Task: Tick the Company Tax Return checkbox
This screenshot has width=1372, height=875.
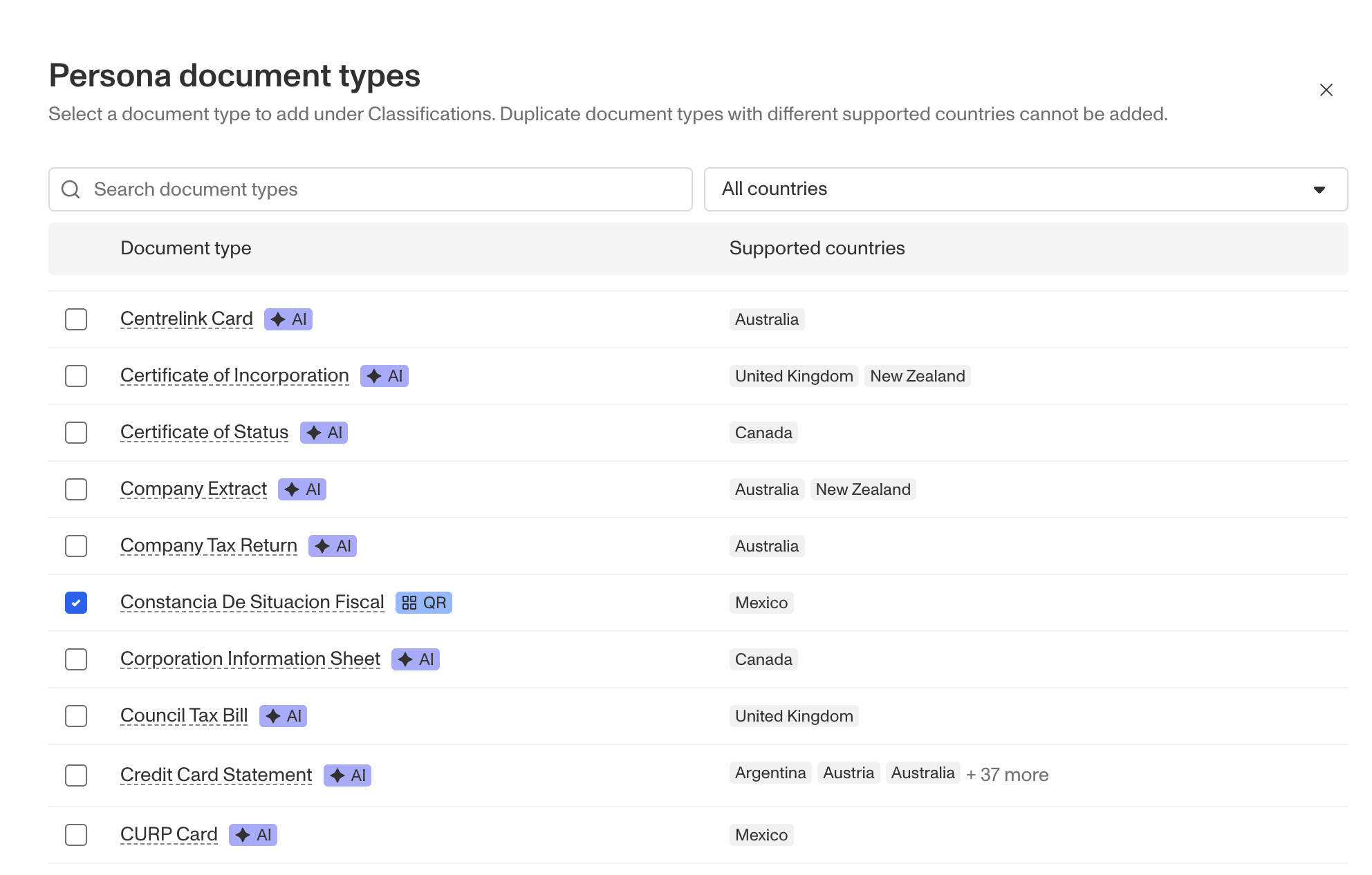Action: [76, 546]
